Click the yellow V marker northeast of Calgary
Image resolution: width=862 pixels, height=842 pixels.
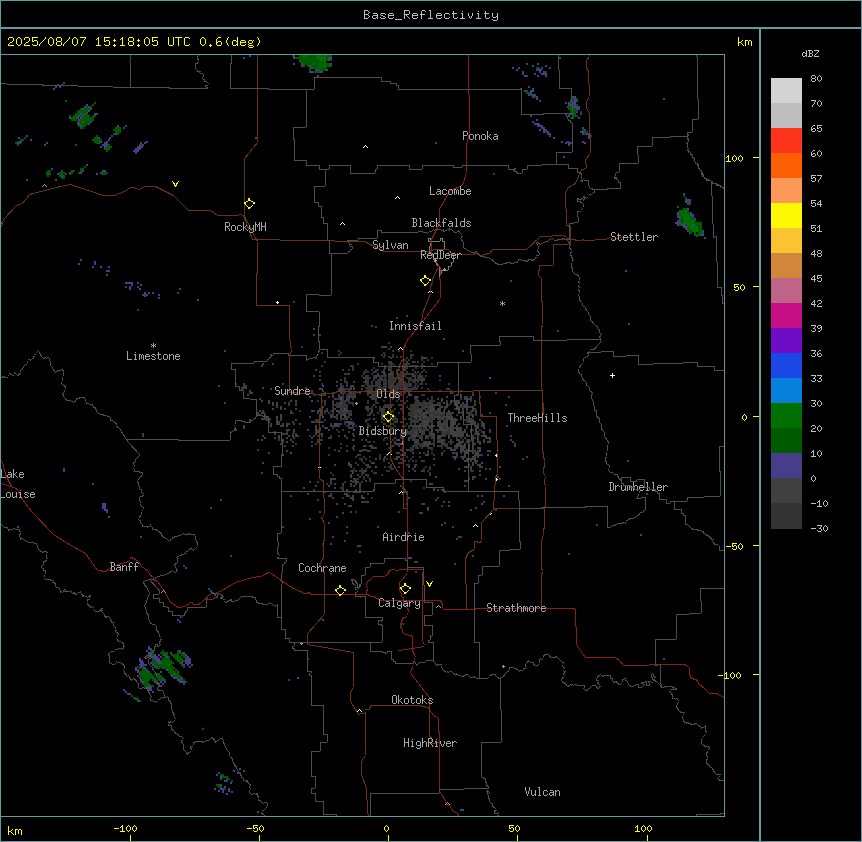(429, 584)
